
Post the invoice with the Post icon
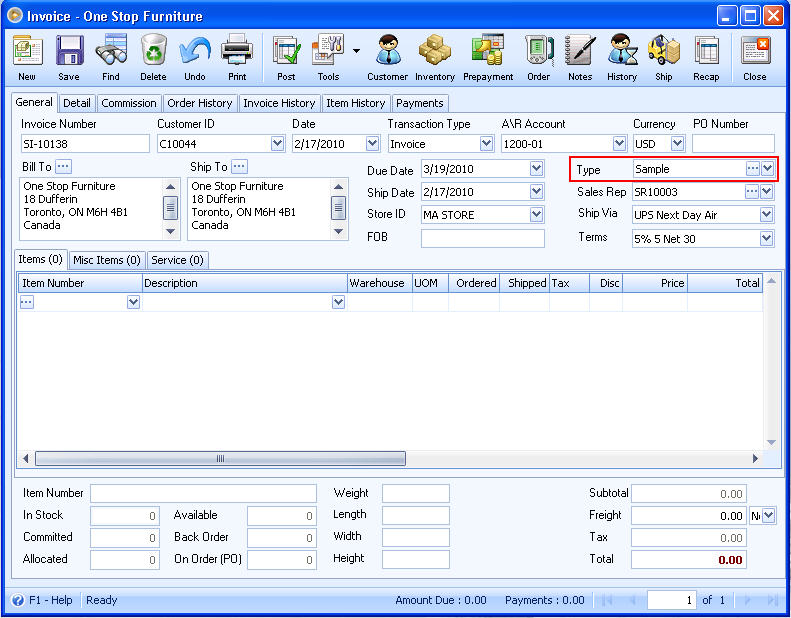[286, 51]
